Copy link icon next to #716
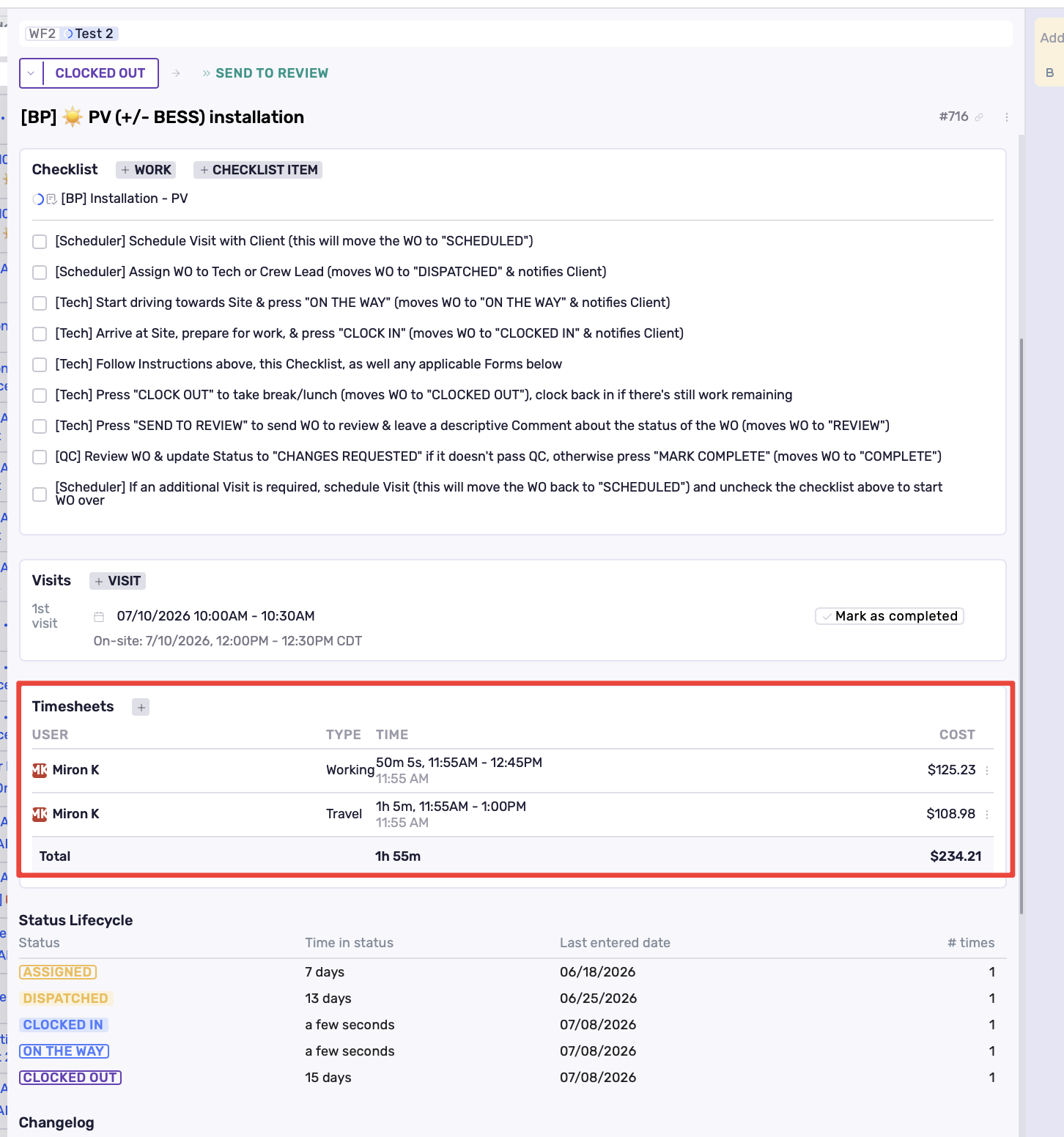1064x1137 pixels. click(x=979, y=117)
